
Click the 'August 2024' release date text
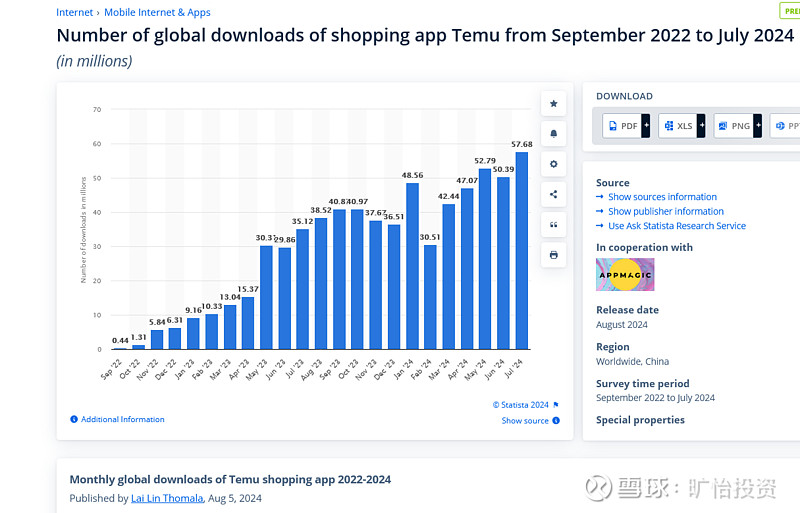coord(621,325)
